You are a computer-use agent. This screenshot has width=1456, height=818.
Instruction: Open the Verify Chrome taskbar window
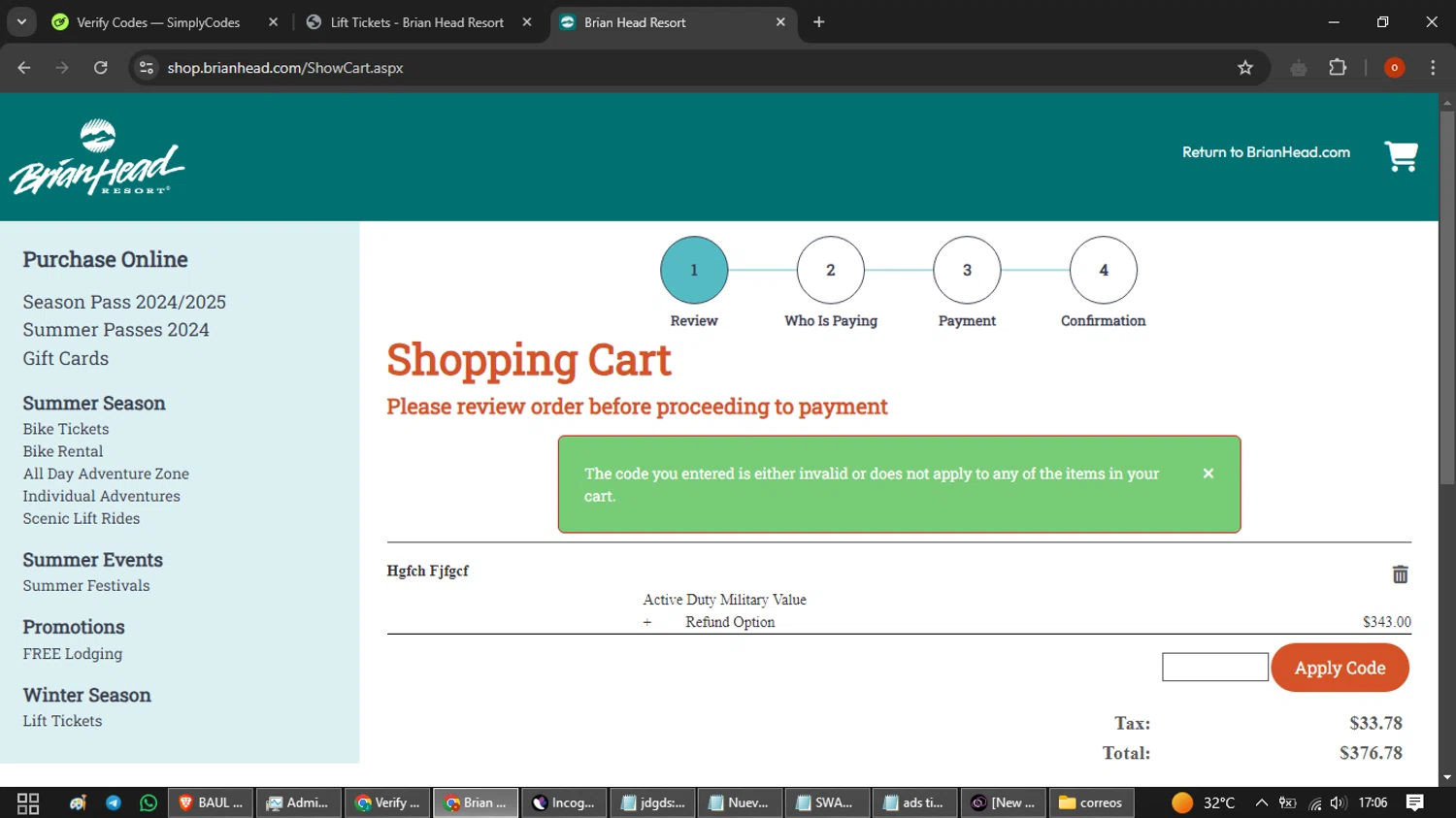coord(387,802)
